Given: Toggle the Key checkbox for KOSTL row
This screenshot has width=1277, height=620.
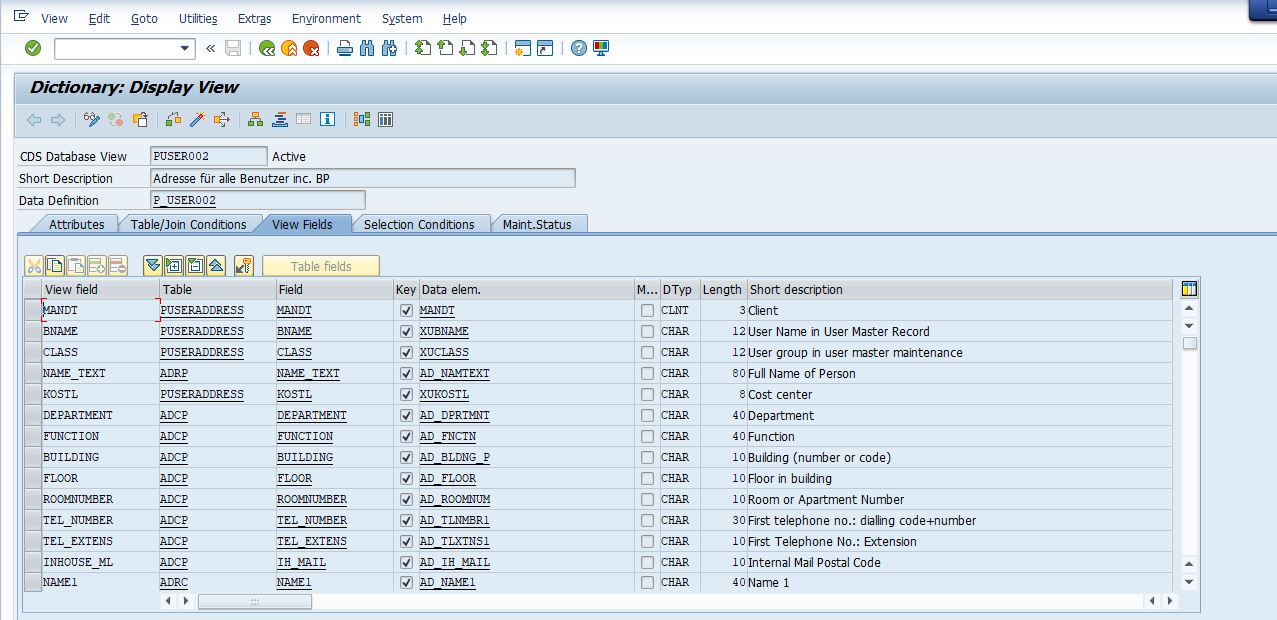Looking at the screenshot, I should [406, 395].
